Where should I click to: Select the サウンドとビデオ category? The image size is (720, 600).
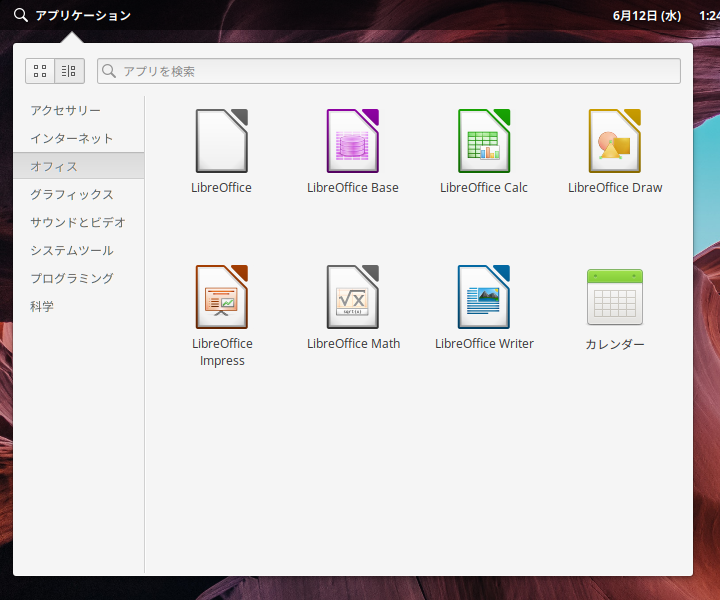(x=79, y=222)
